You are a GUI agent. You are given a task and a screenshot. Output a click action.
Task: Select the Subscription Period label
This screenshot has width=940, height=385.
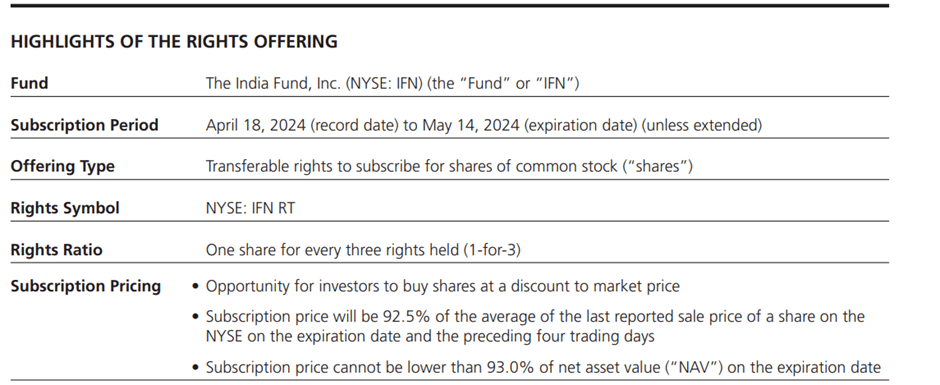click(x=85, y=125)
